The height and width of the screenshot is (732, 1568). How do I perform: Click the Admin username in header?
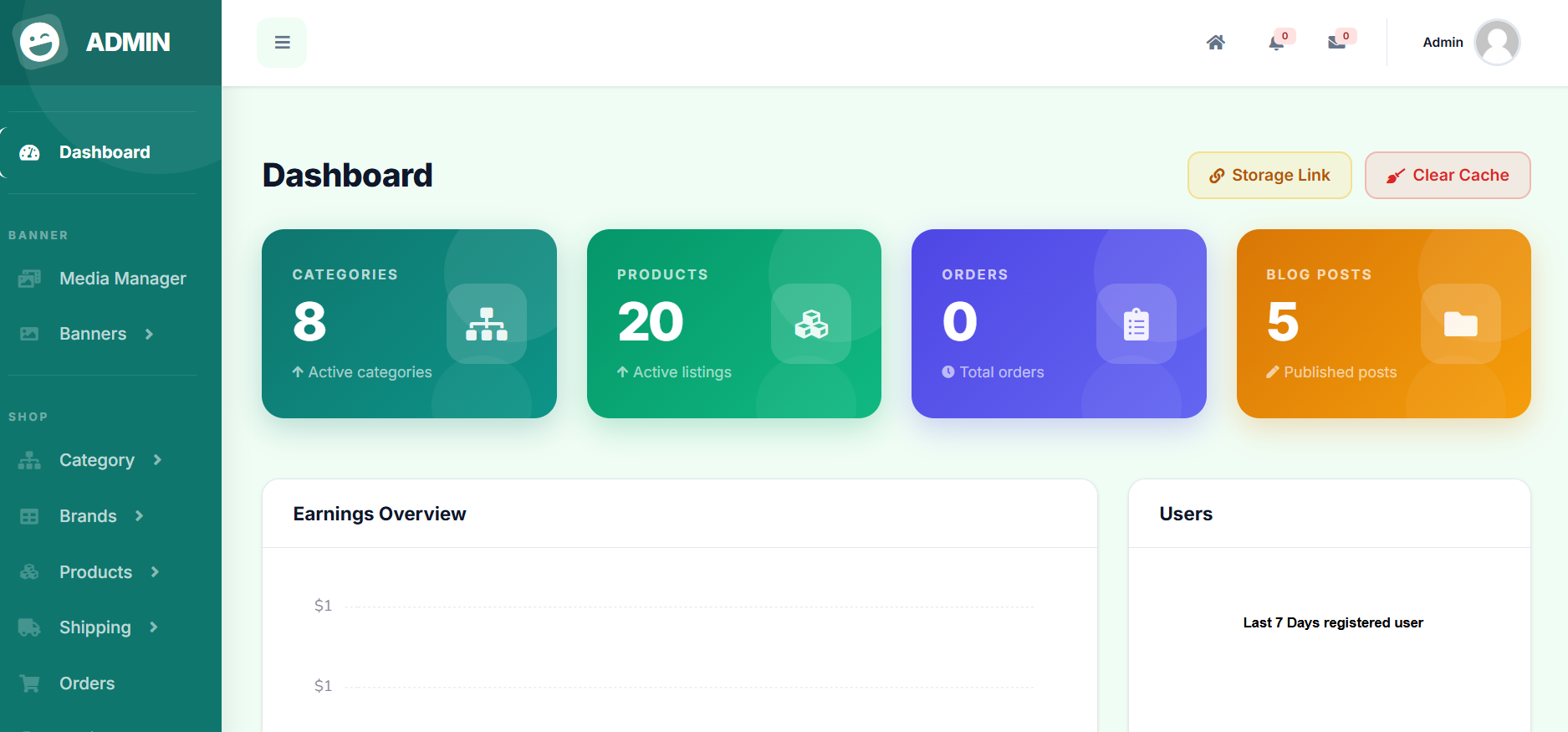(1443, 43)
